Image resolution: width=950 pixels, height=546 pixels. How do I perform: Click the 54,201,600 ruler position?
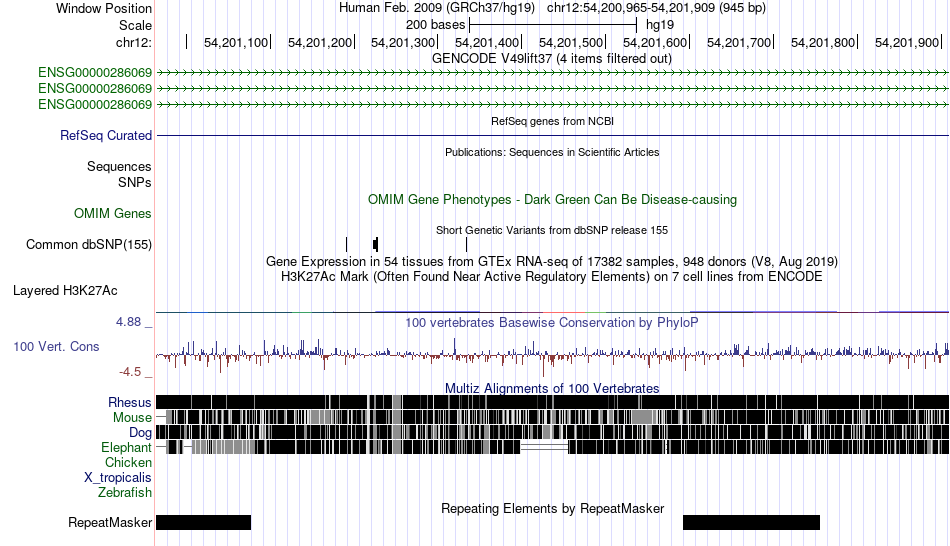point(655,42)
